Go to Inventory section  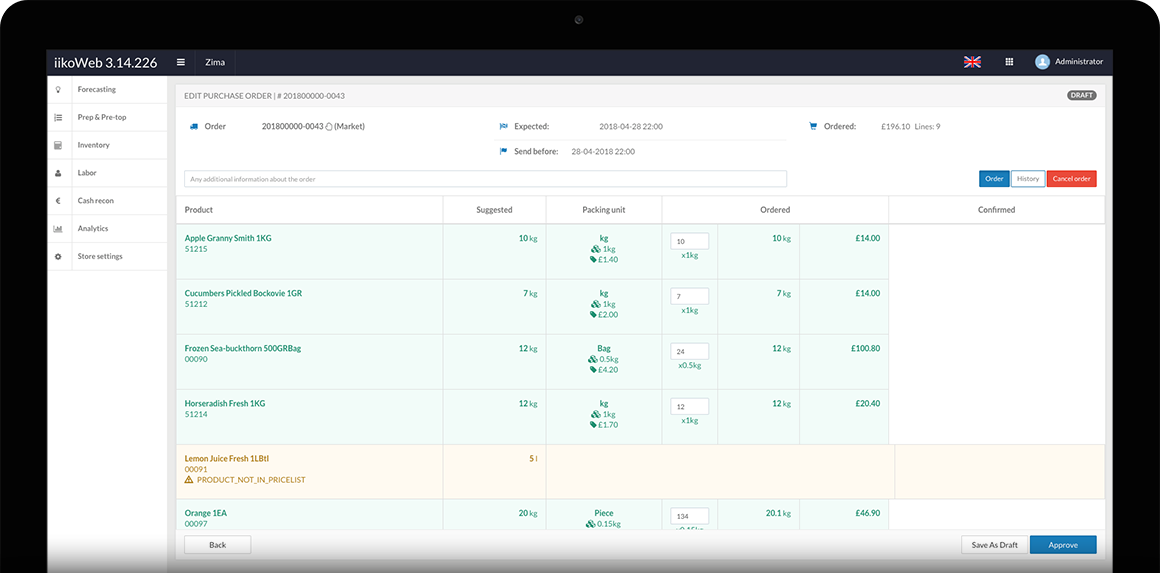coord(93,145)
